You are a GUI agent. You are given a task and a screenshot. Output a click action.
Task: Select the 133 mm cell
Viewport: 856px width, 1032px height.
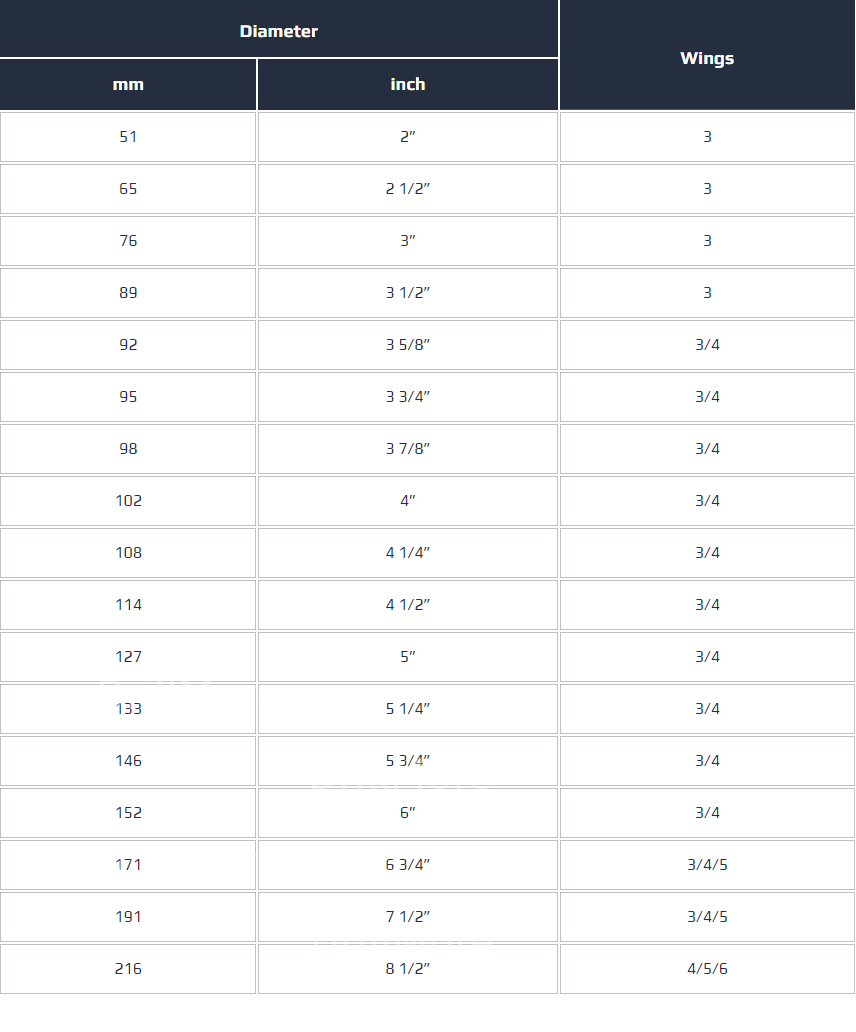tap(128, 709)
